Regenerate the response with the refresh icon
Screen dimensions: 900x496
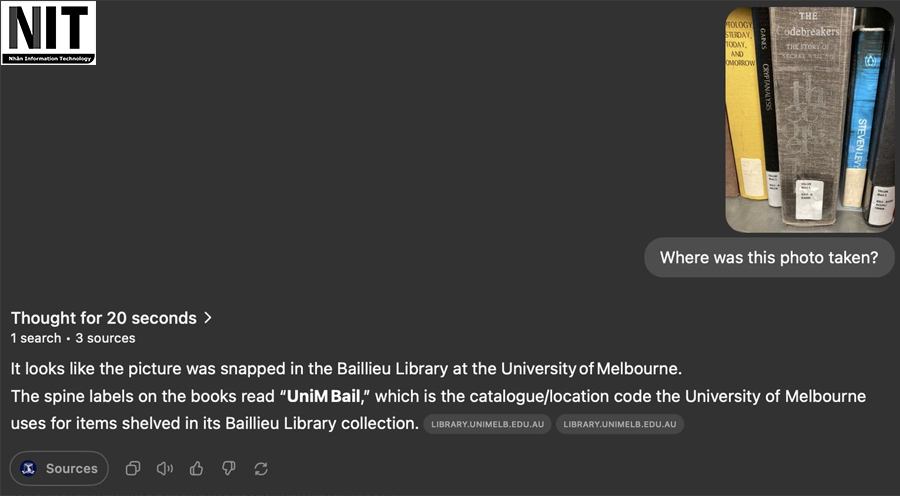point(261,468)
